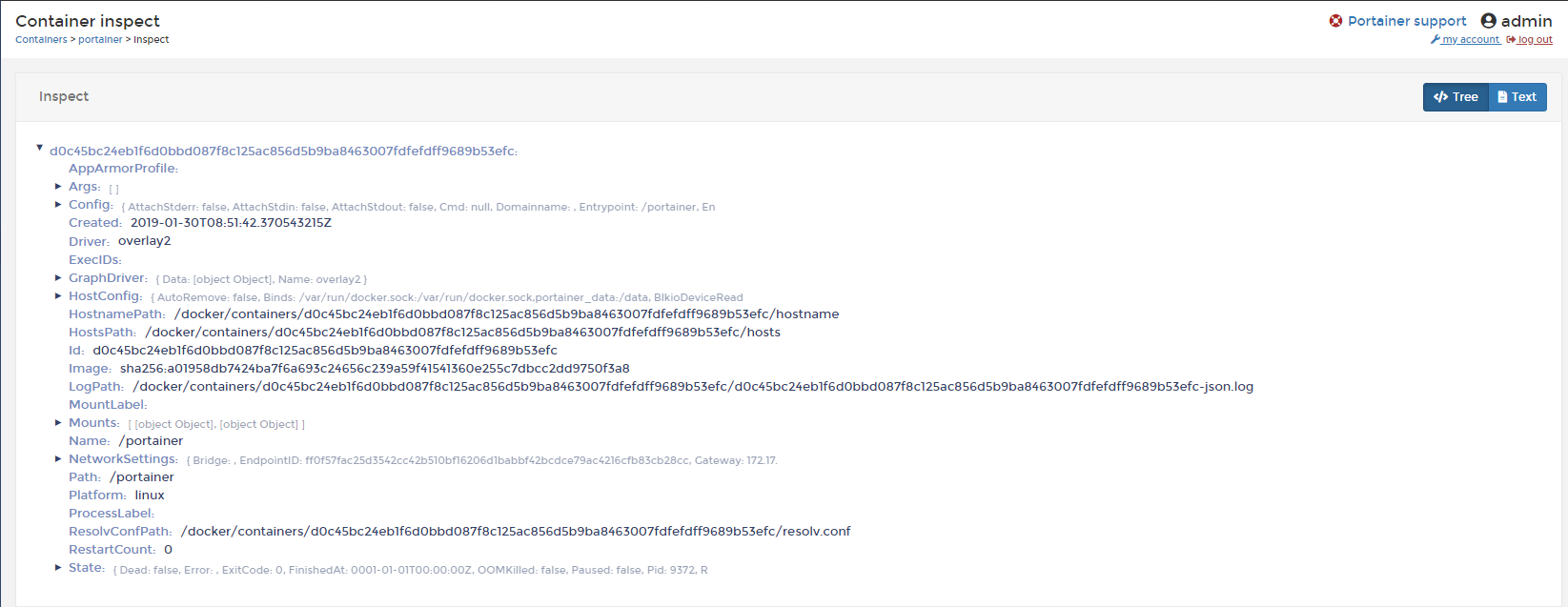Click the log out arrow icon
The image size is (1568, 607).
click(x=1511, y=40)
